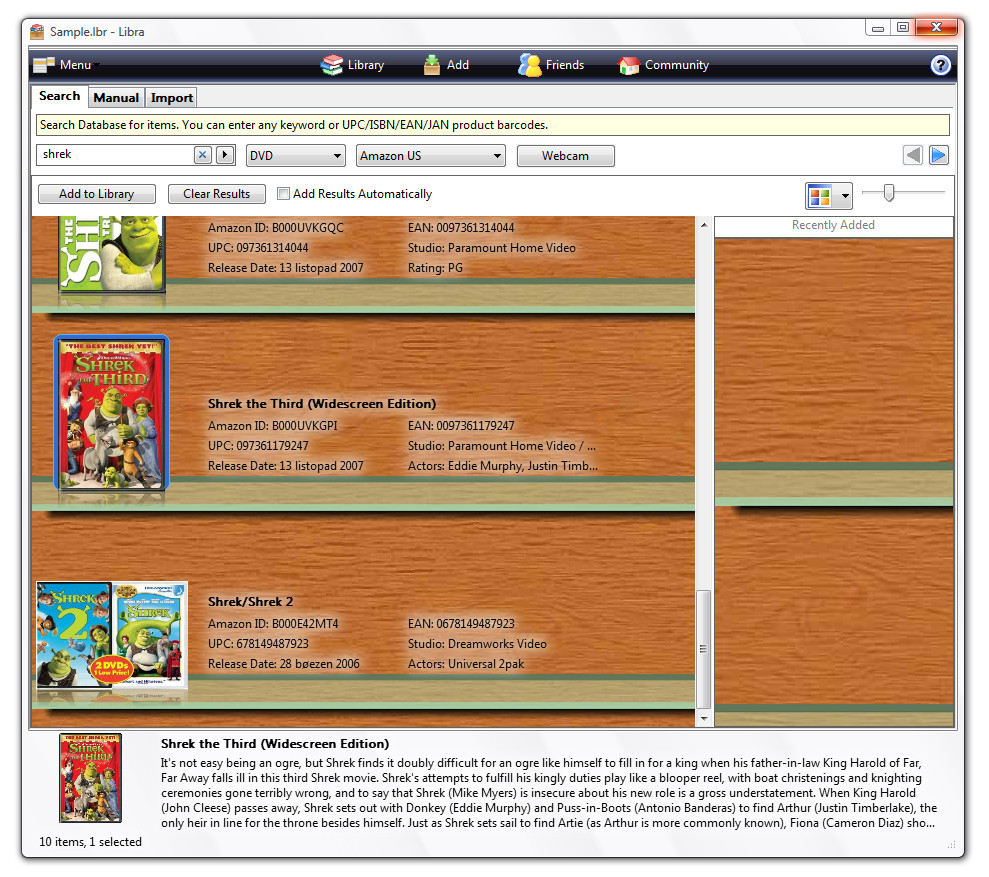Click Rating: PG text

point(435,268)
